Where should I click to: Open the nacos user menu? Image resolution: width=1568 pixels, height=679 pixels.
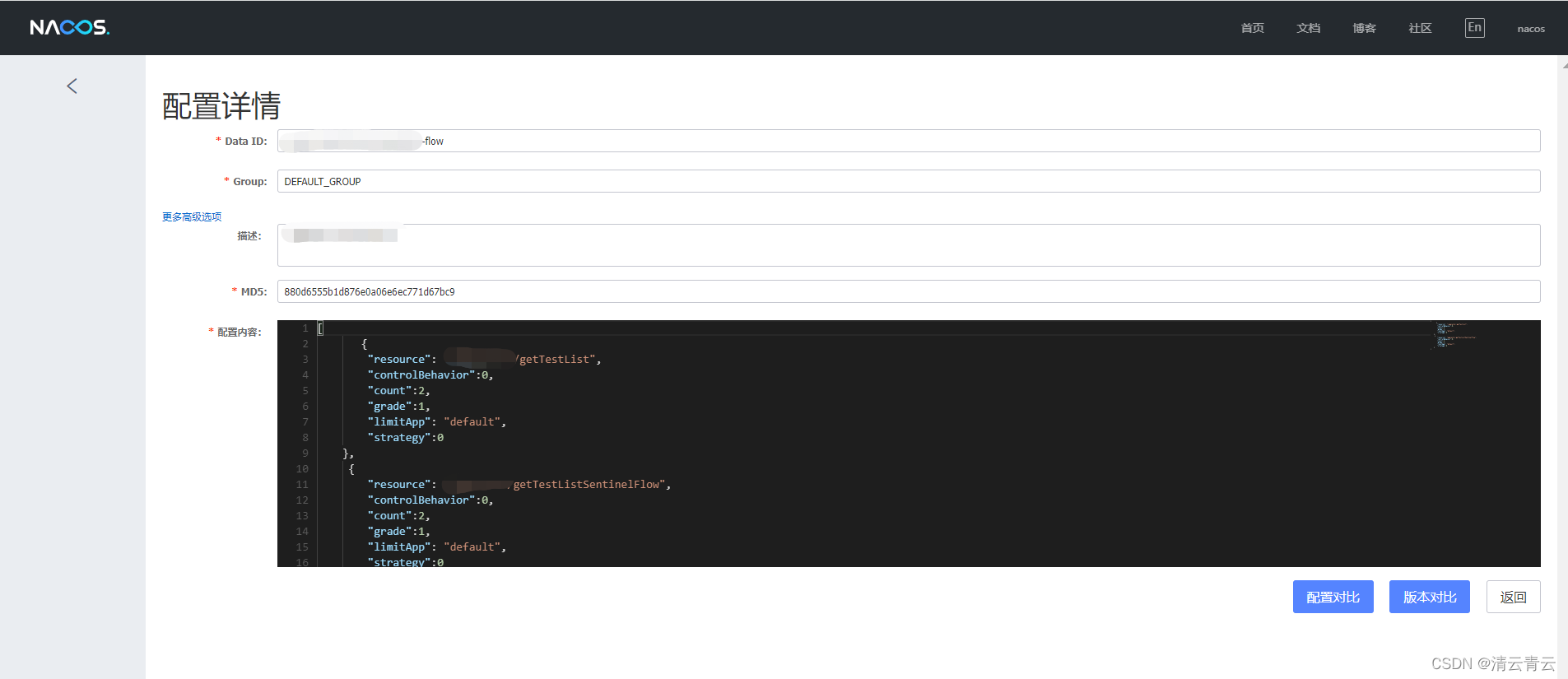tap(1531, 29)
